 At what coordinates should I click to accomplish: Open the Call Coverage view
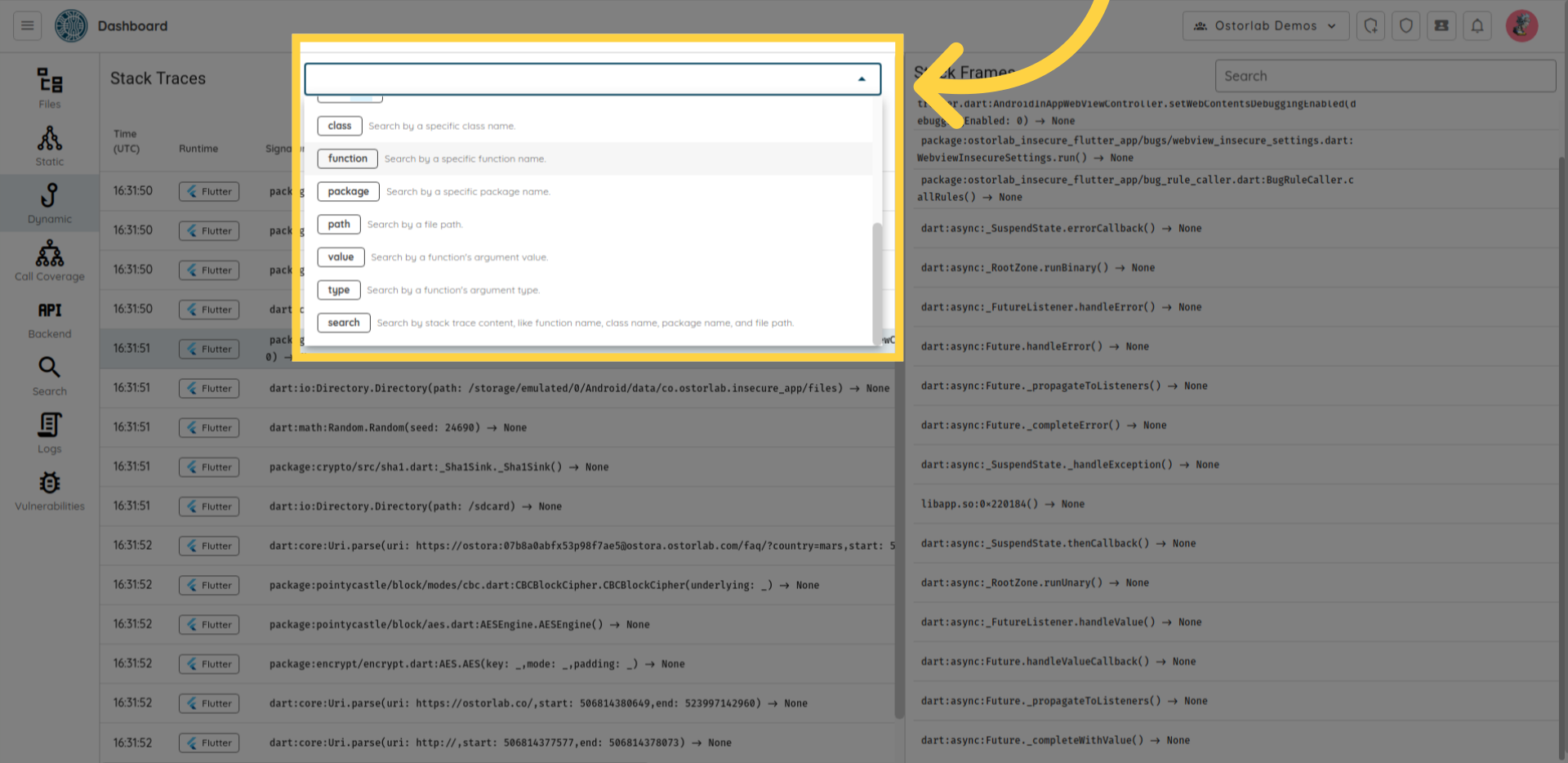click(49, 261)
